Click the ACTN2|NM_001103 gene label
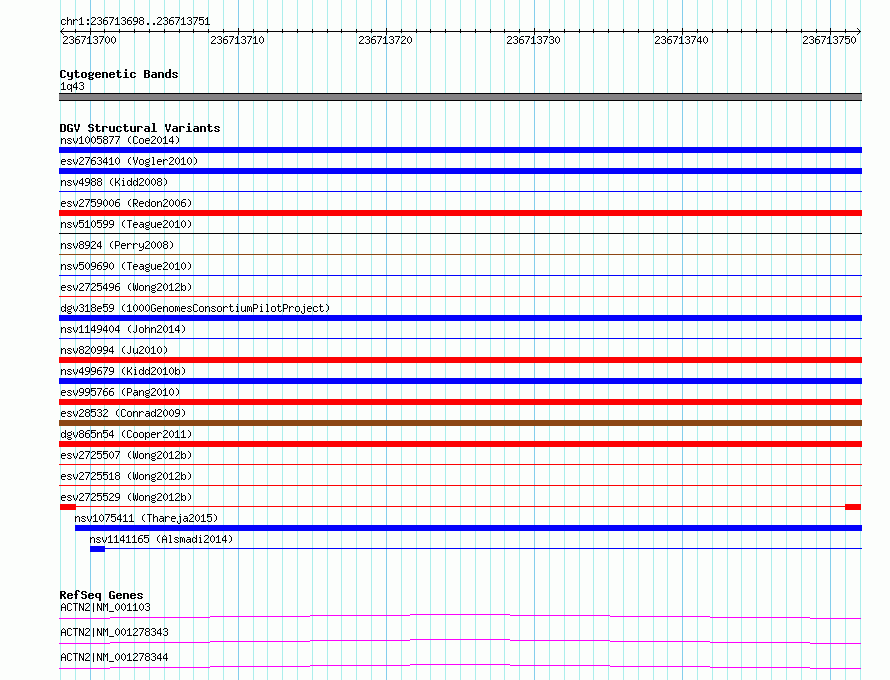The height and width of the screenshot is (680, 890). [x=105, y=607]
